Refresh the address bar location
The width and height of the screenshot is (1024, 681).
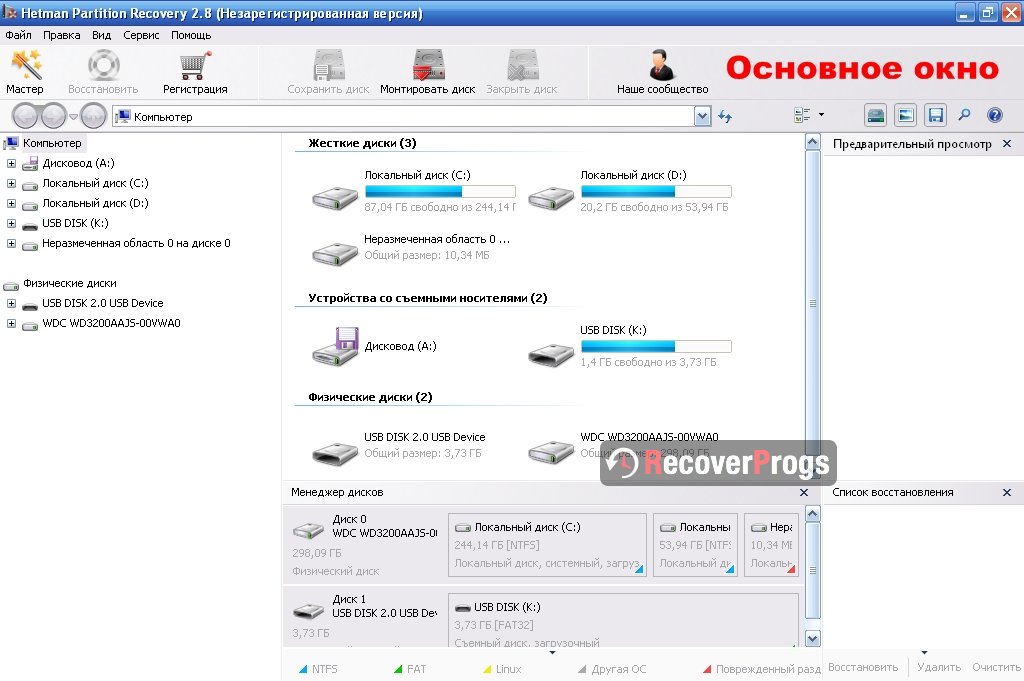725,116
